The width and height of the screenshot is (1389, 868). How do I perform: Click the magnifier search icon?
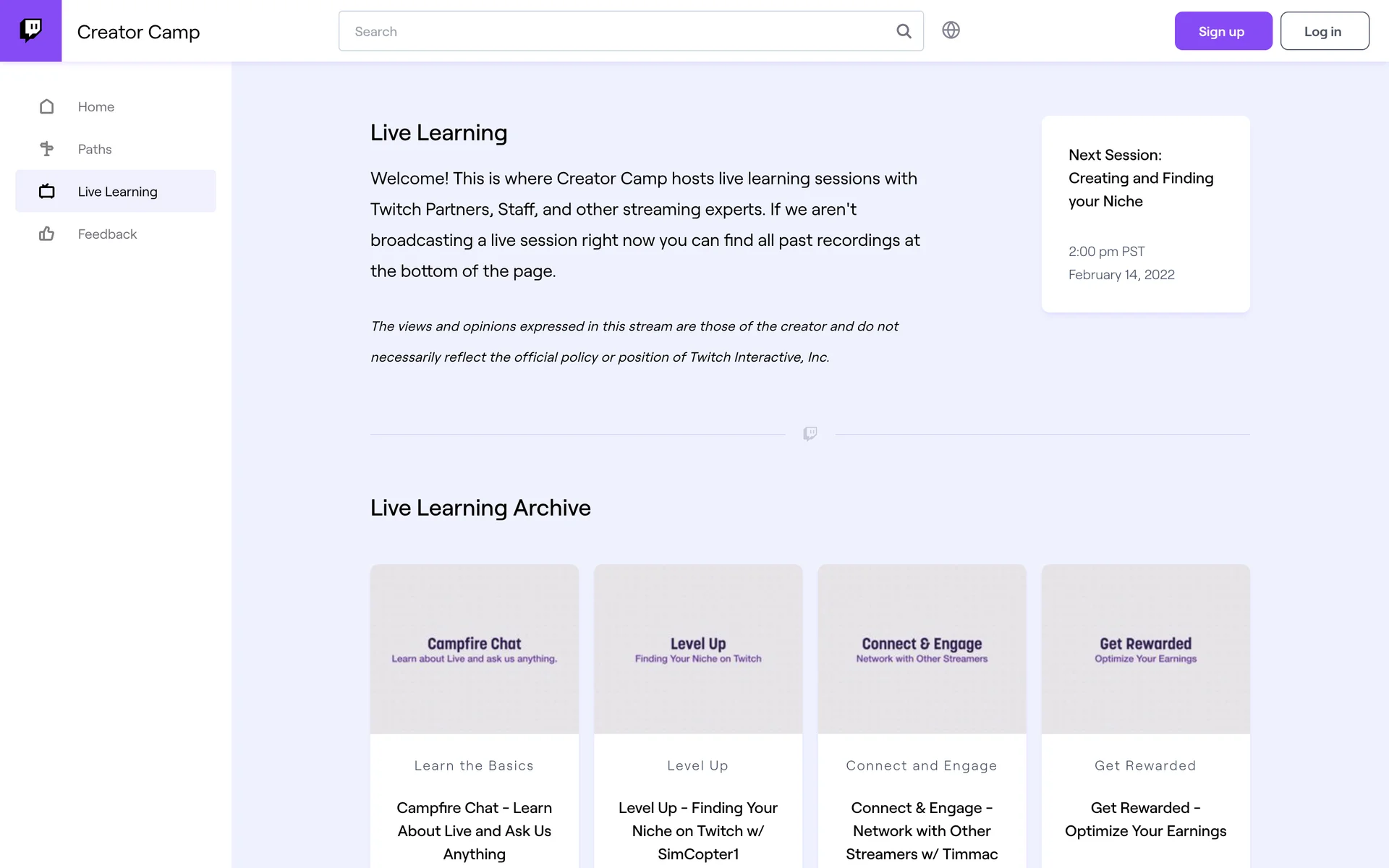(x=904, y=31)
